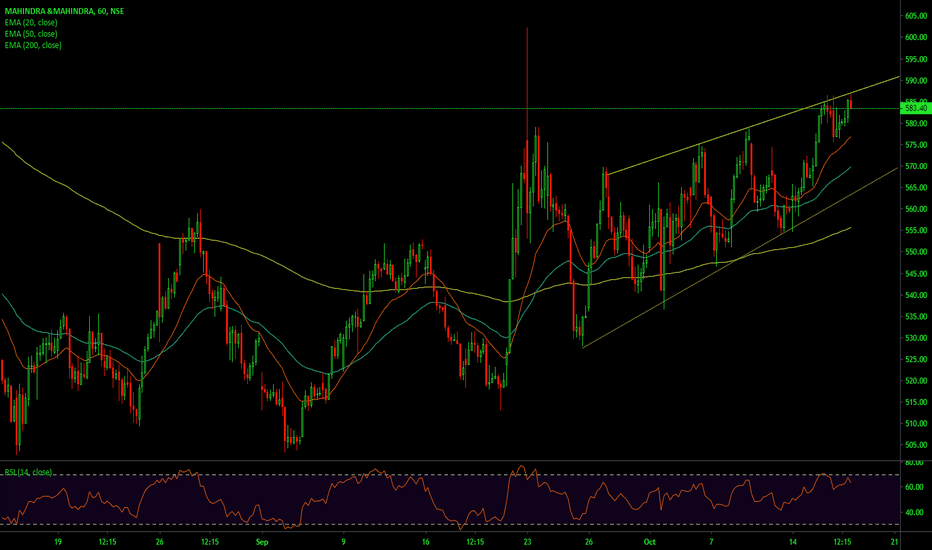This screenshot has width=932, height=550.
Task: Click the 520.00 price axis label
Action: (916, 381)
